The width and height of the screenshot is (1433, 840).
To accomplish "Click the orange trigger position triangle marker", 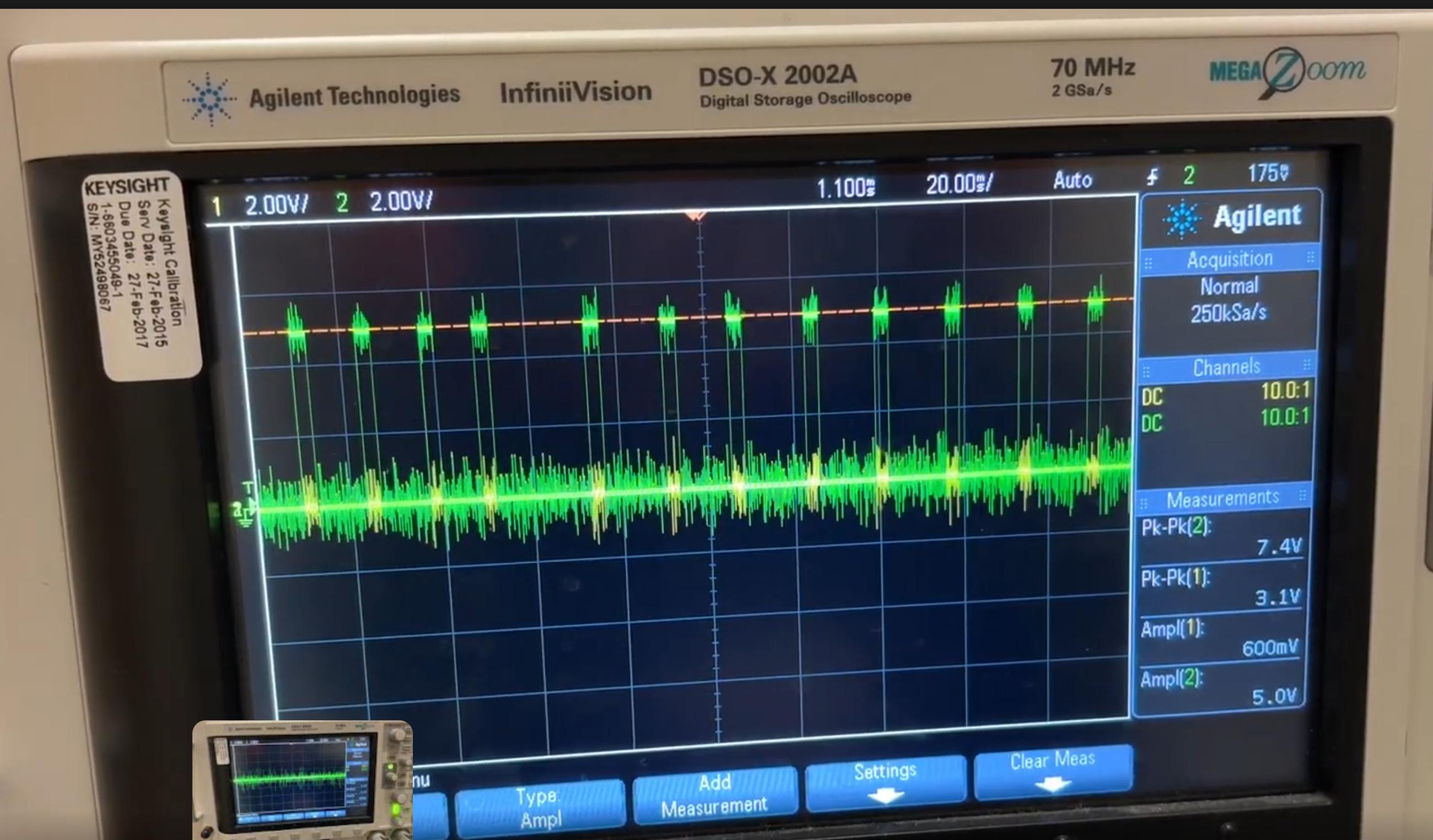I will [696, 216].
